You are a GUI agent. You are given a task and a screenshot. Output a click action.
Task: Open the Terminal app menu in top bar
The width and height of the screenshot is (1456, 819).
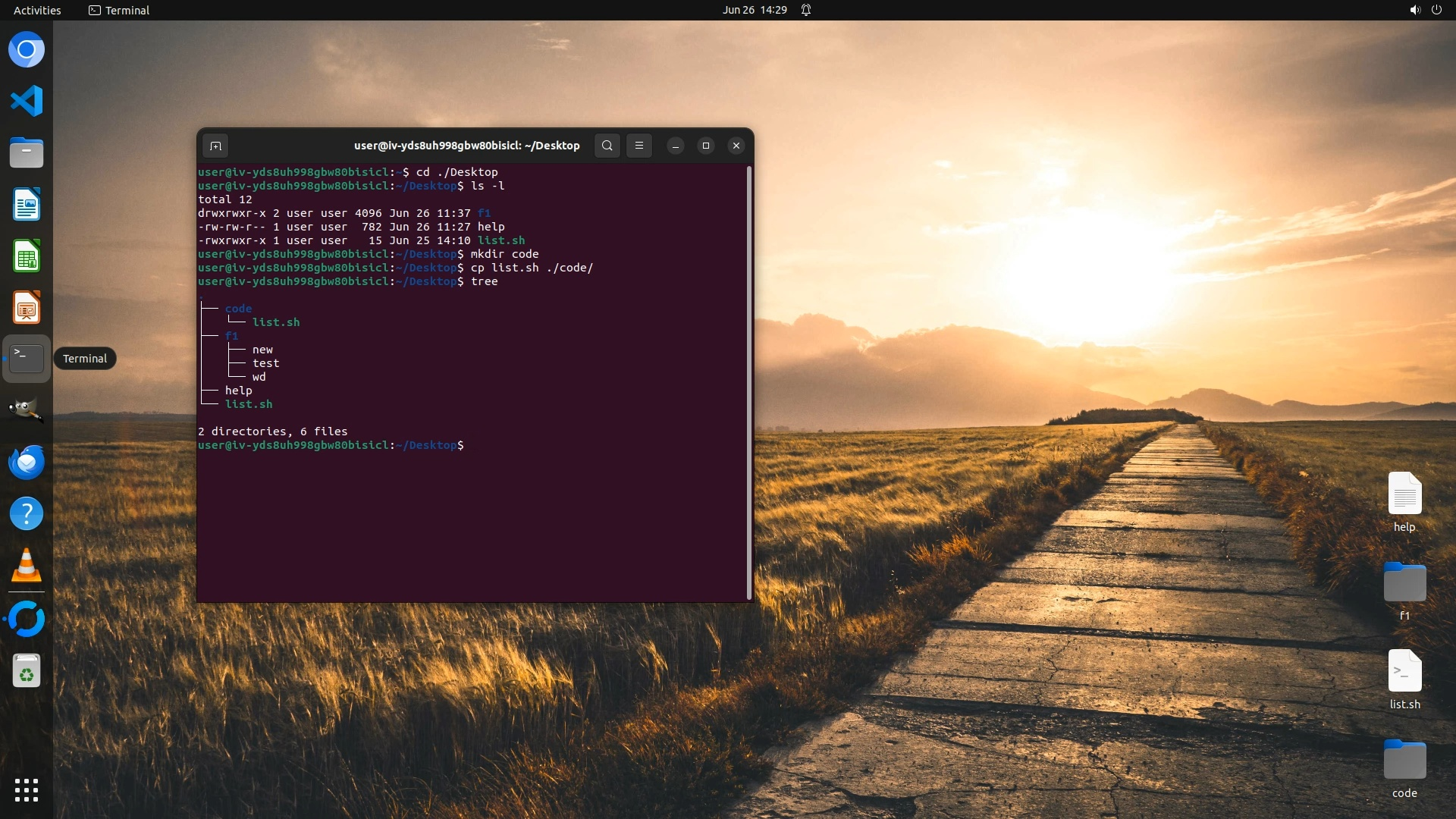pos(119,10)
